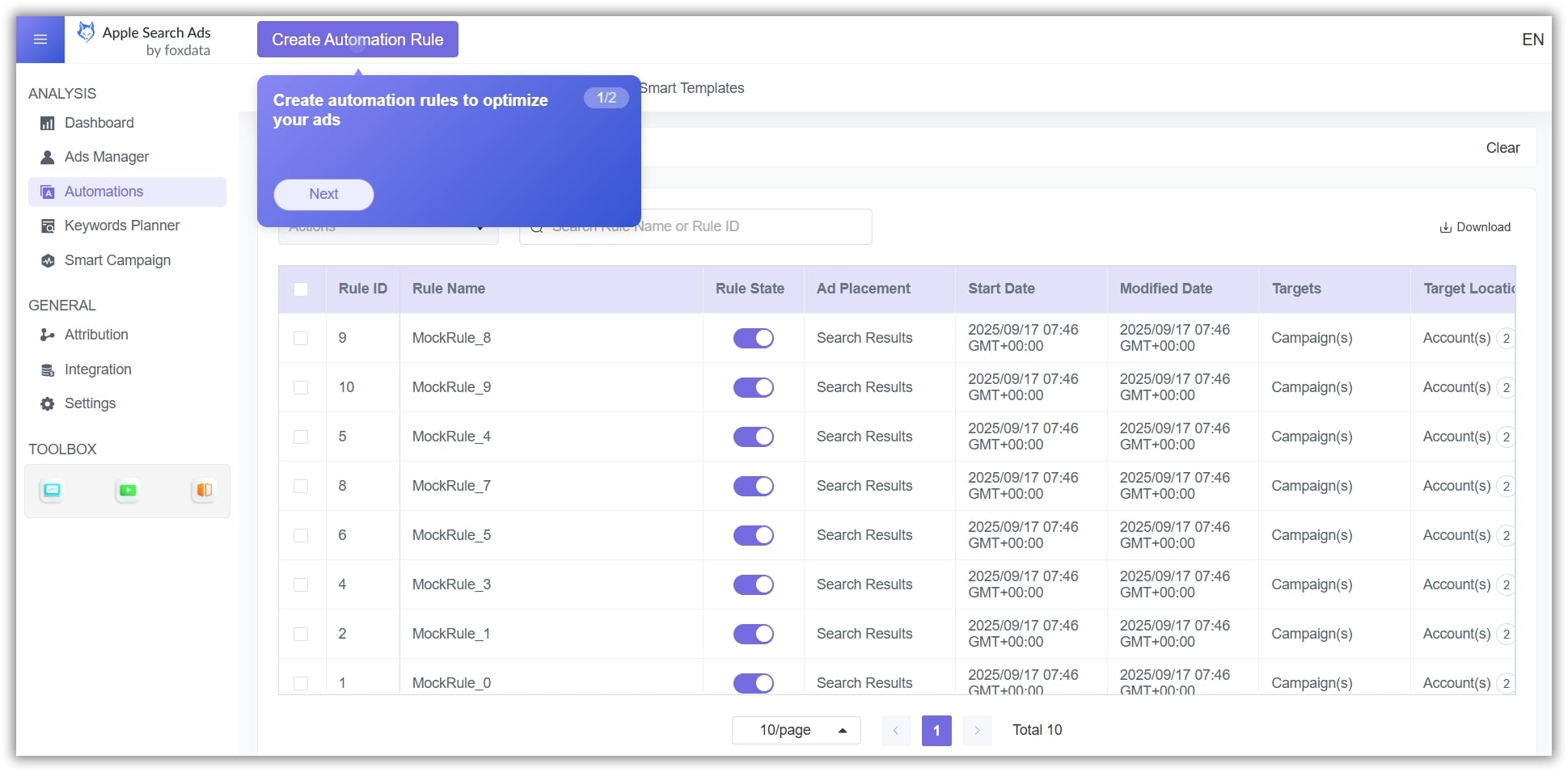Click the Create Automation Rule button

coord(357,40)
